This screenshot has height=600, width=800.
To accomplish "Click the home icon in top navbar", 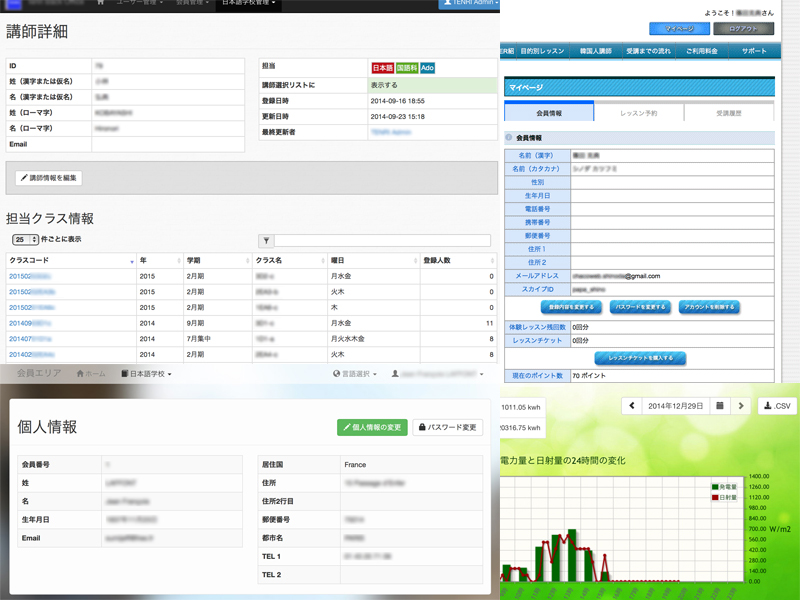I will click(101, 3).
